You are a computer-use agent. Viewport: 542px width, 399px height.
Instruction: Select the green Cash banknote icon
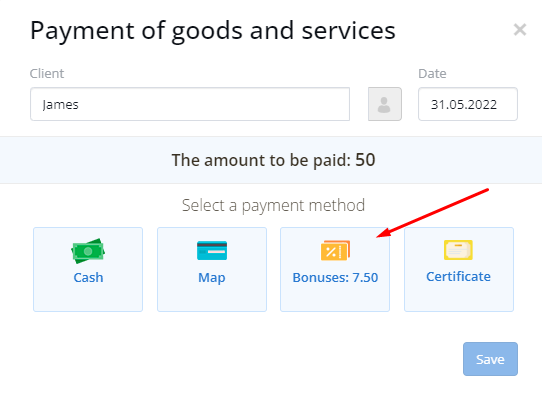click(x=88, y=251)
